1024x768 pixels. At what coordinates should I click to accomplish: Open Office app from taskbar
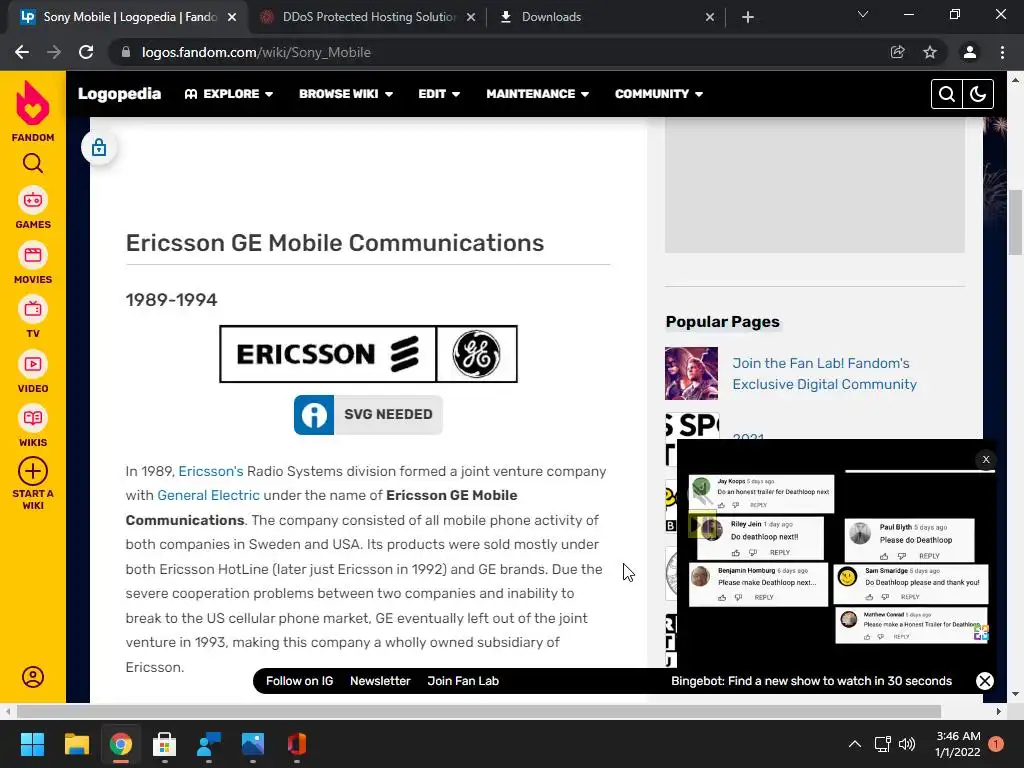pos(296,744)
